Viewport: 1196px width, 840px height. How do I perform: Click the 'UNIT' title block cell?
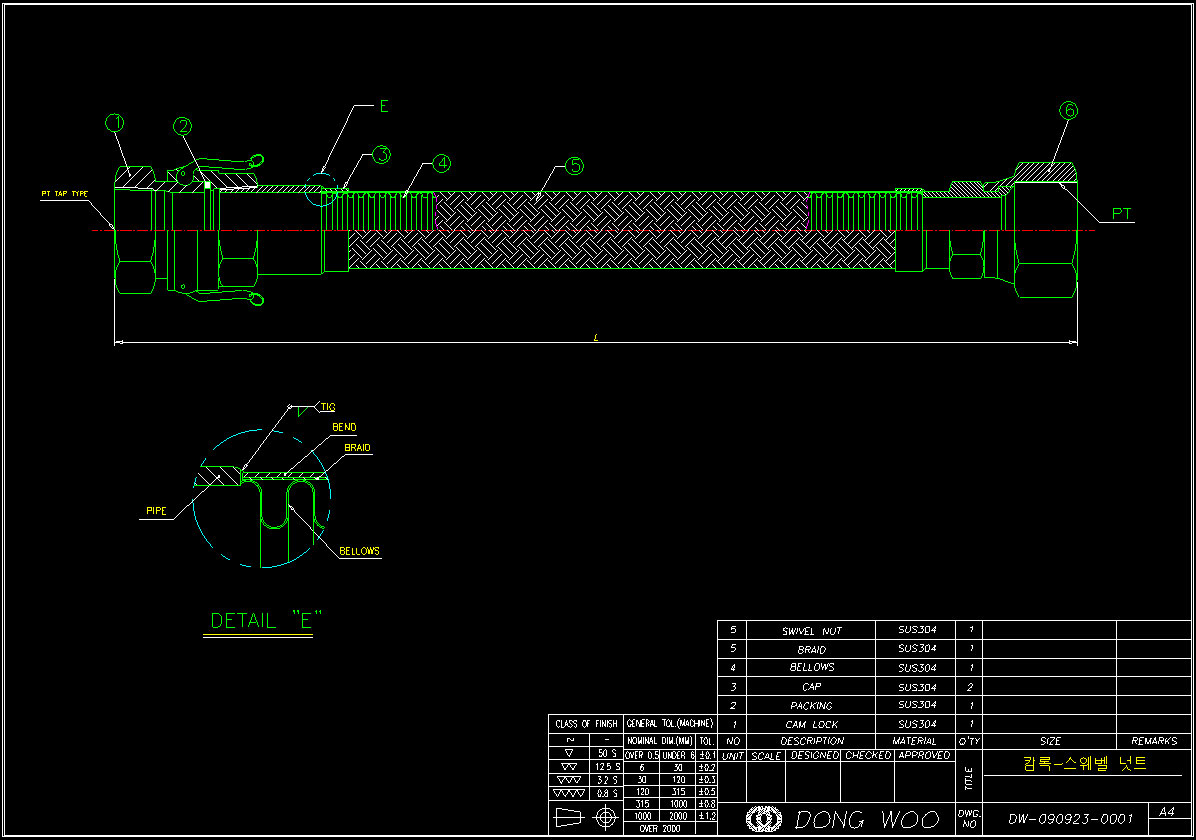click(732, 756)
